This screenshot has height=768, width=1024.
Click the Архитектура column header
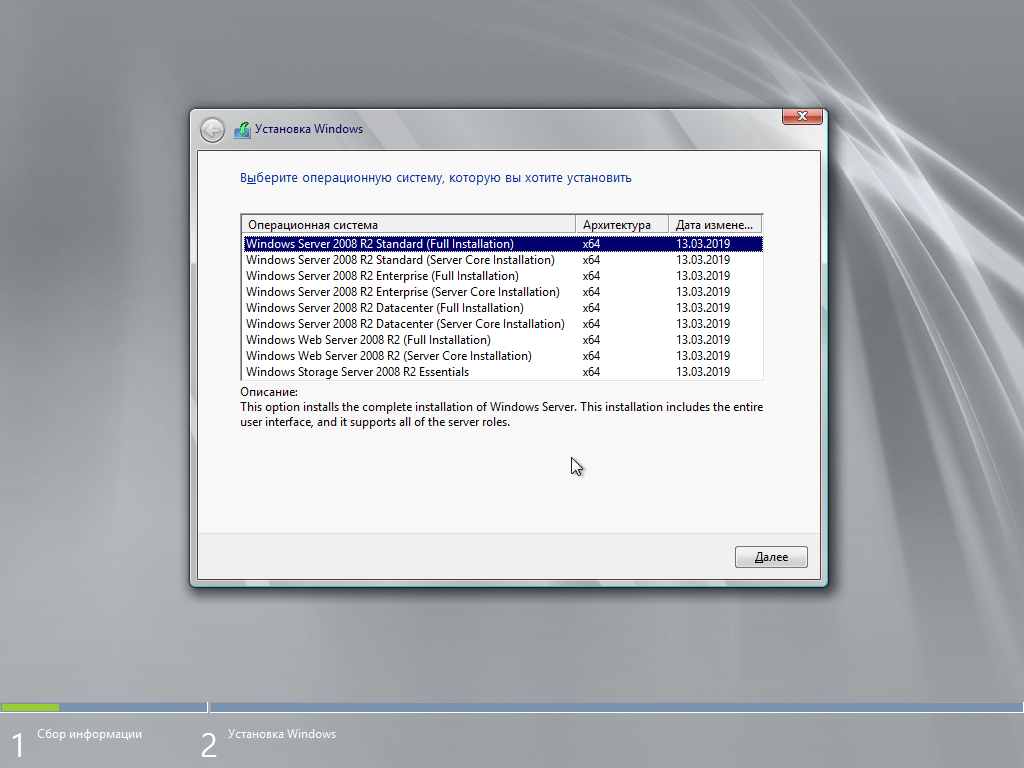point(622,225)
